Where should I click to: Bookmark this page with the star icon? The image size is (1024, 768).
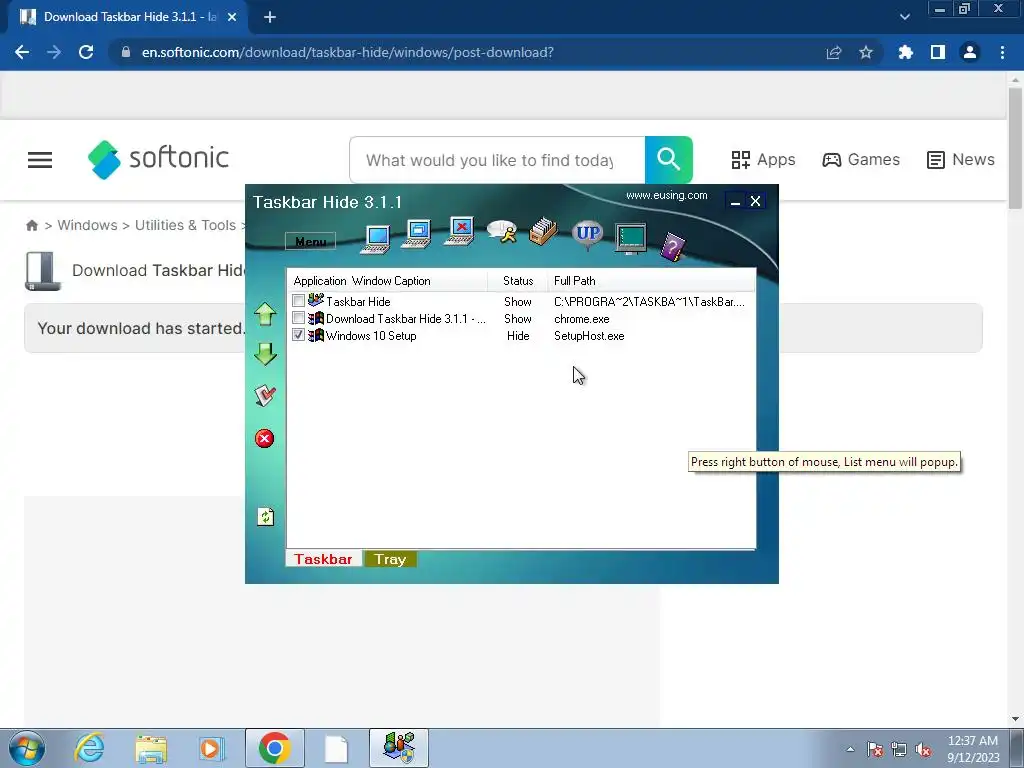(x=866, y=52)
